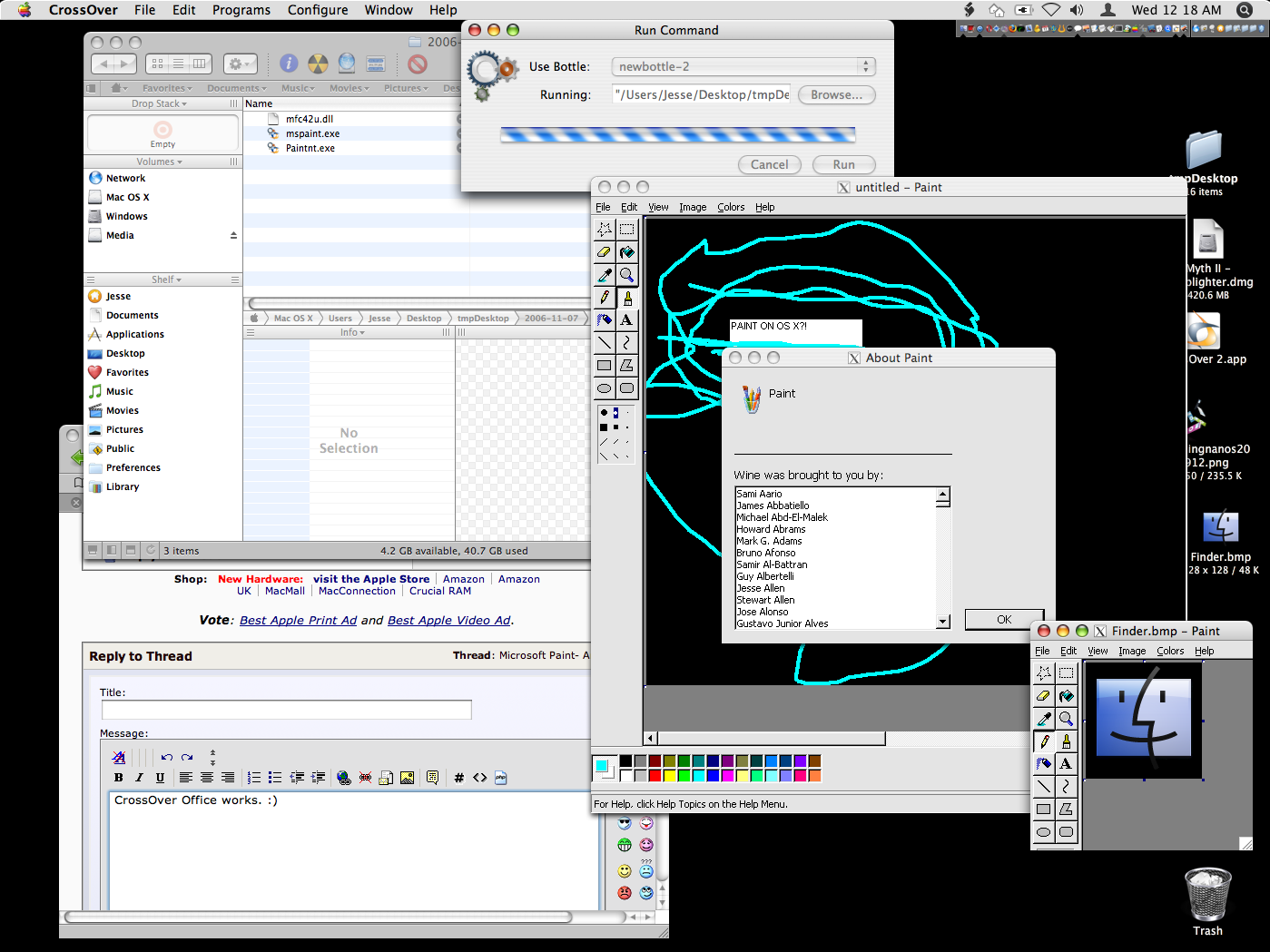Select the Eraser tool in Finder.bmp Paint
Image resolution: width=1270 pixels, height=952 pixels.
(x=1044, y=696)
